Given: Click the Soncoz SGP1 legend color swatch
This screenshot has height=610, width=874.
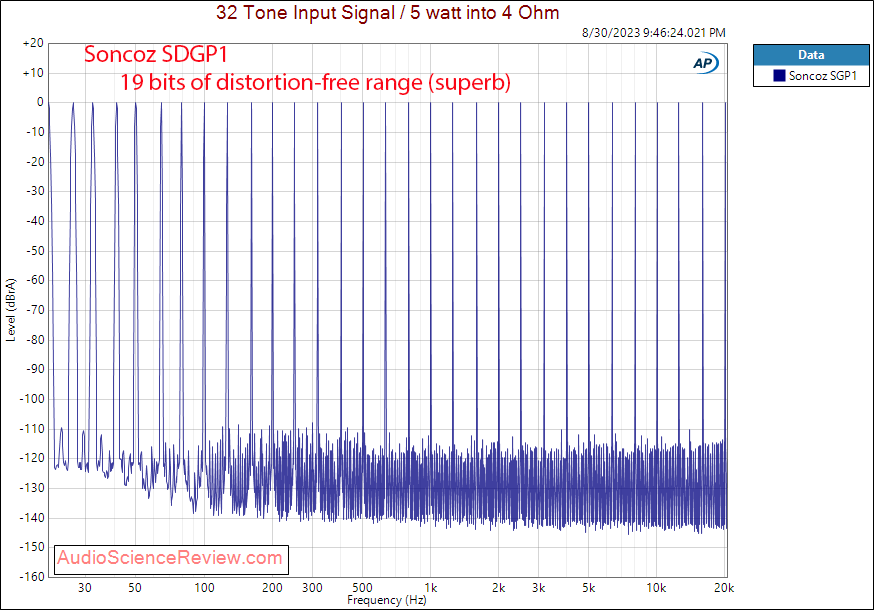Looking at the screenshot, I should tap(779, 75).
